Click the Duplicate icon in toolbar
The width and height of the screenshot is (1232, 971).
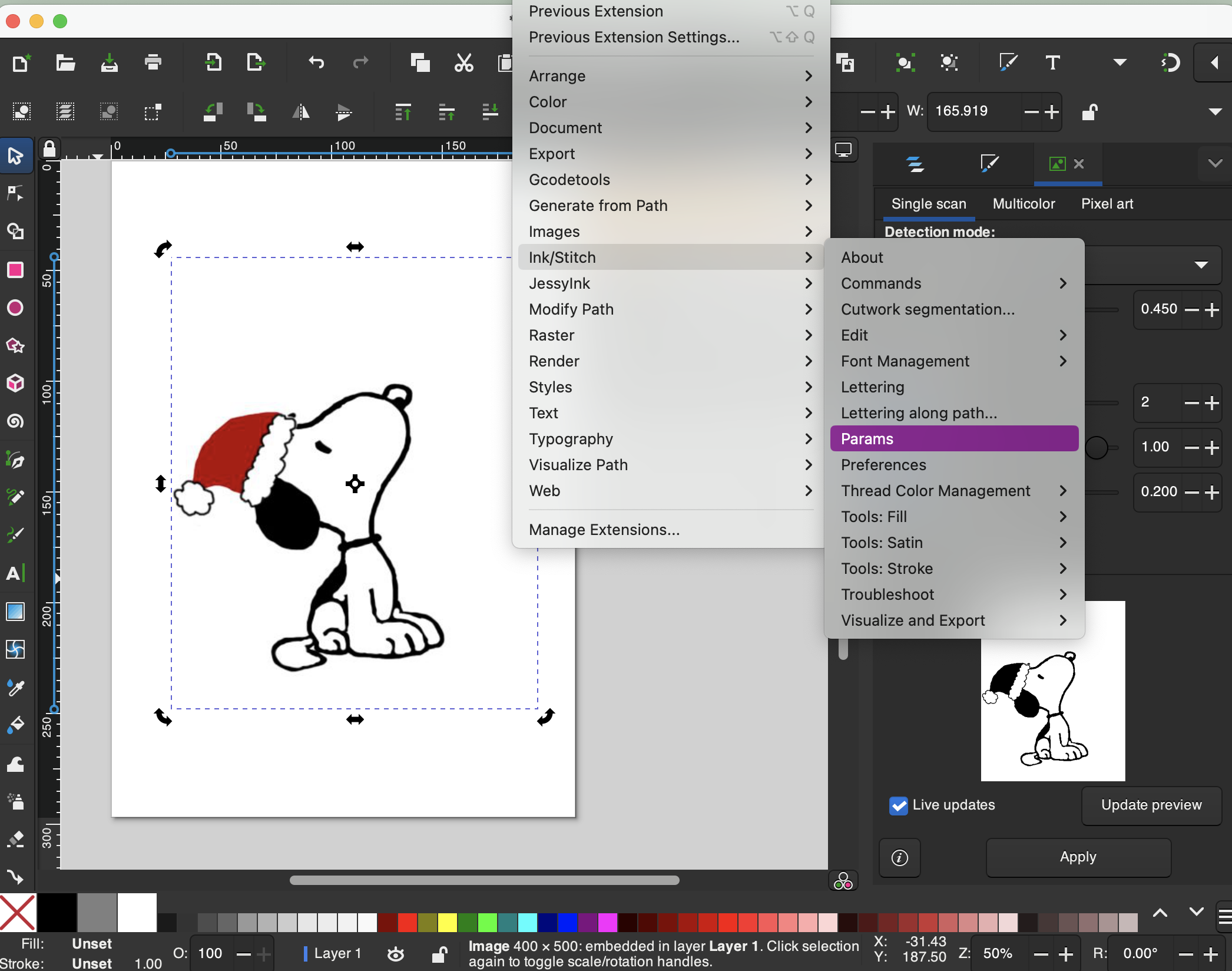[x=420, y=62]
